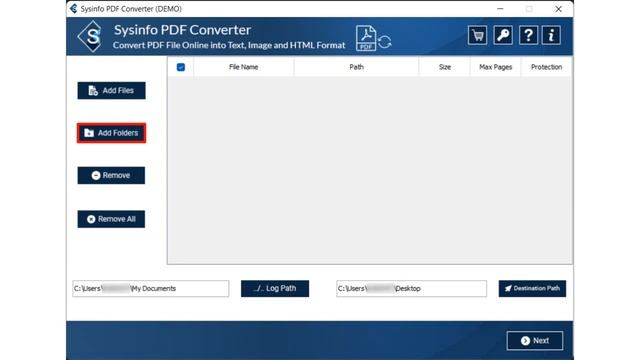Viewport: 640px width, 360px height.
Task: Click the Add Files button
Action: pyautogui.click(x=111, y=91)
